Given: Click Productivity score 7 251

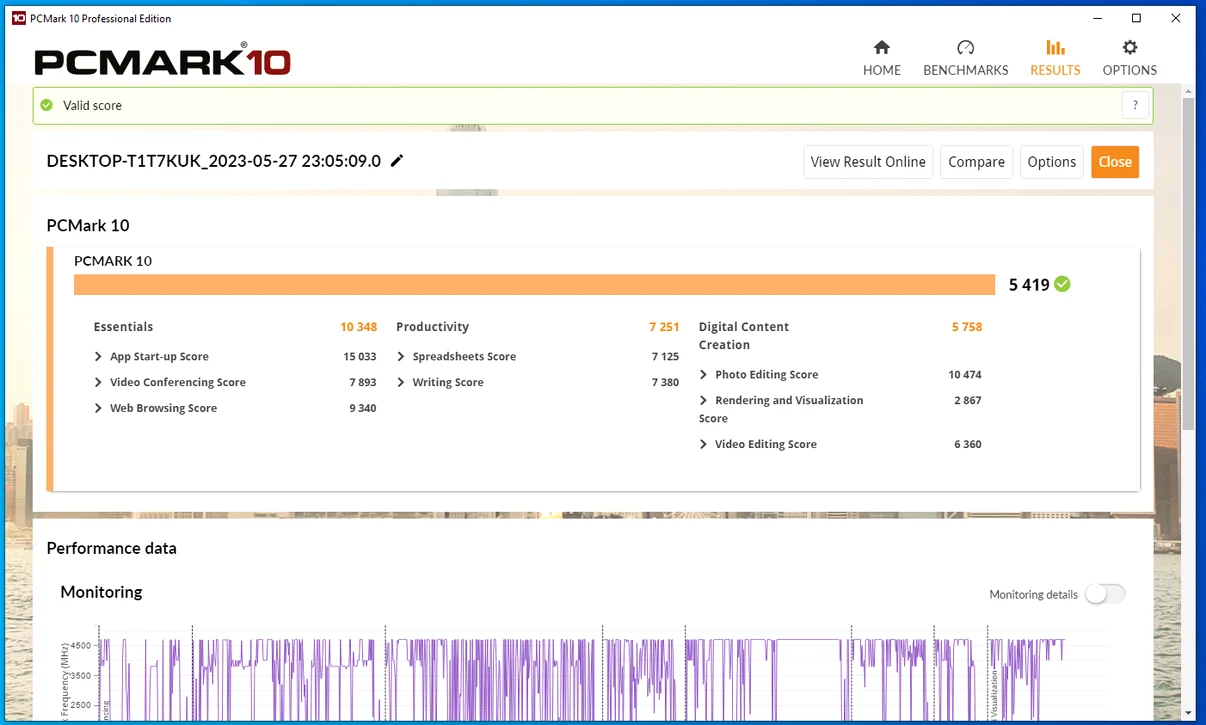Looking at the screenshot, I should coord(664,327).
